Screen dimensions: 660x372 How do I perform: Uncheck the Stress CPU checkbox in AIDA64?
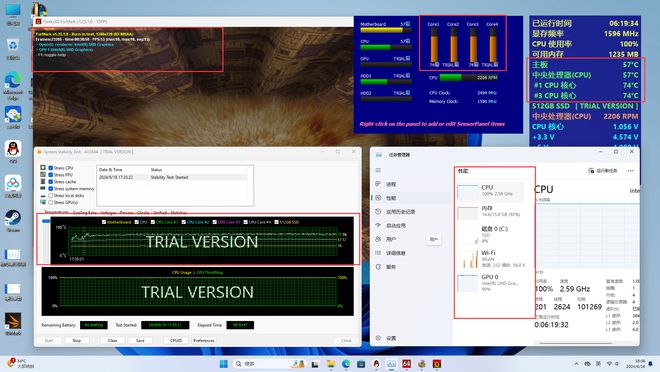[x=51, y=168]
